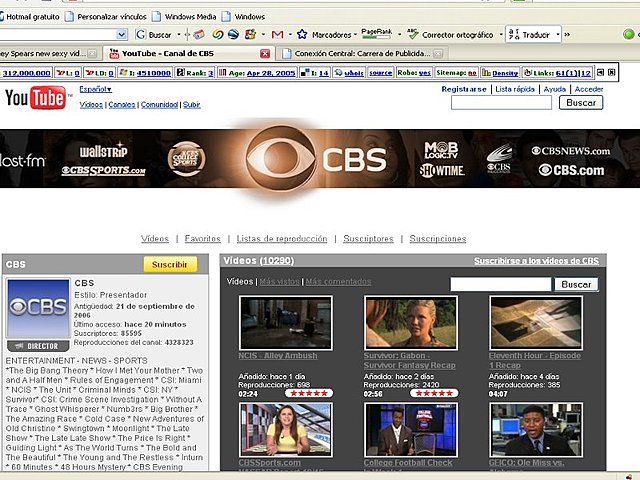
Task: Click the Traducir toolbar button
Action: (531, 35)
